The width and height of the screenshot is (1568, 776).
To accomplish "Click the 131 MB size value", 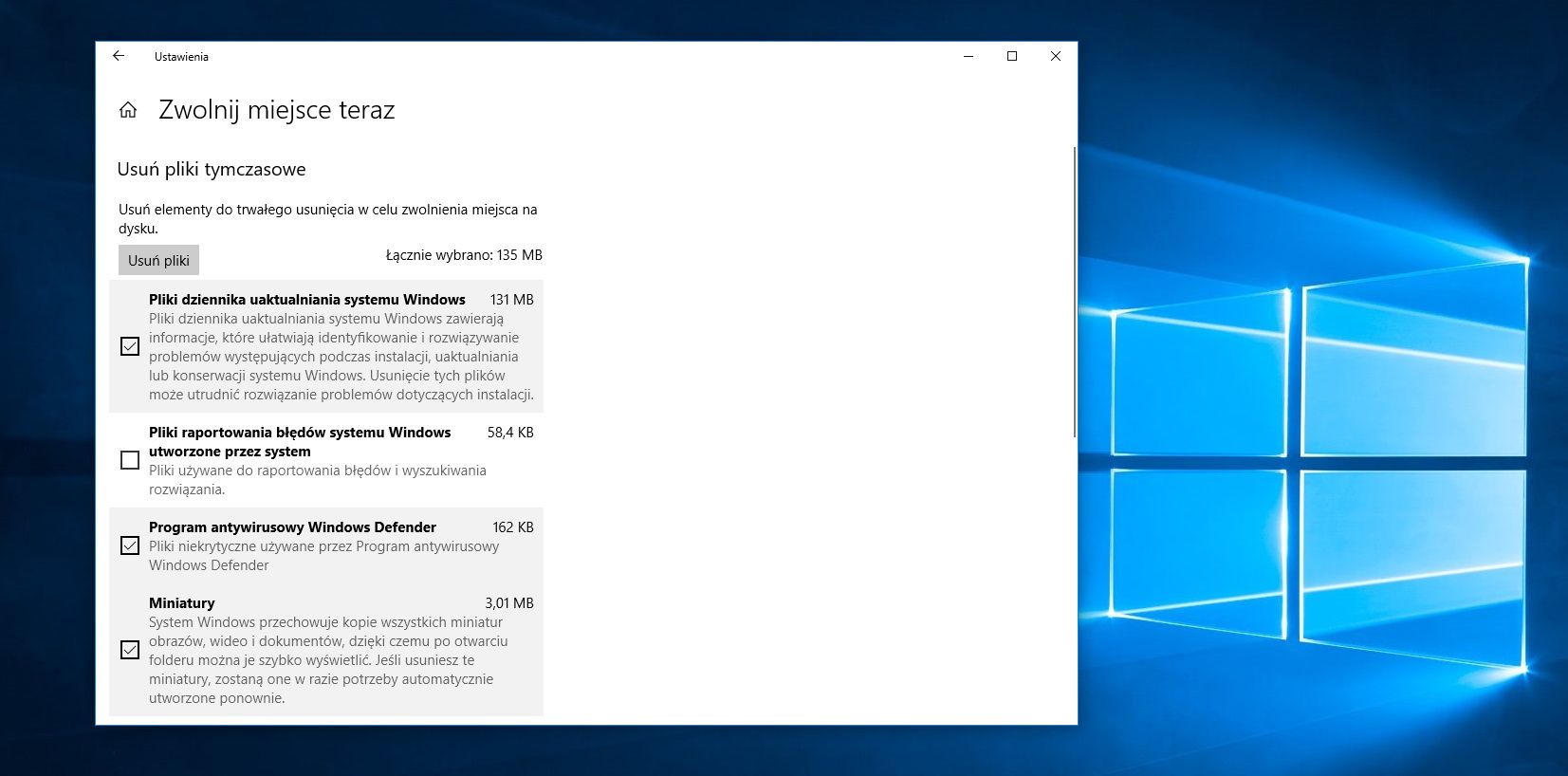I will [x=512, y=300].
